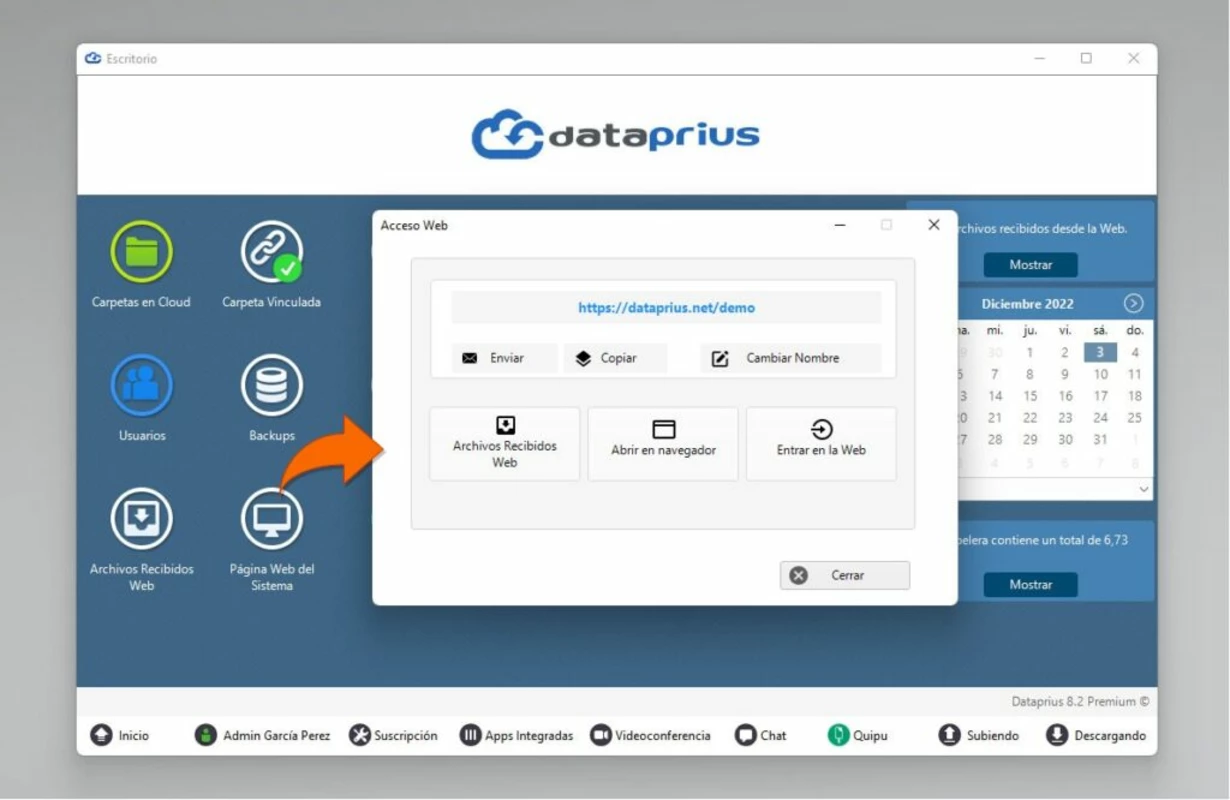
Task: Open Página Web del Sistema icon
Action: tap(271, 518)
